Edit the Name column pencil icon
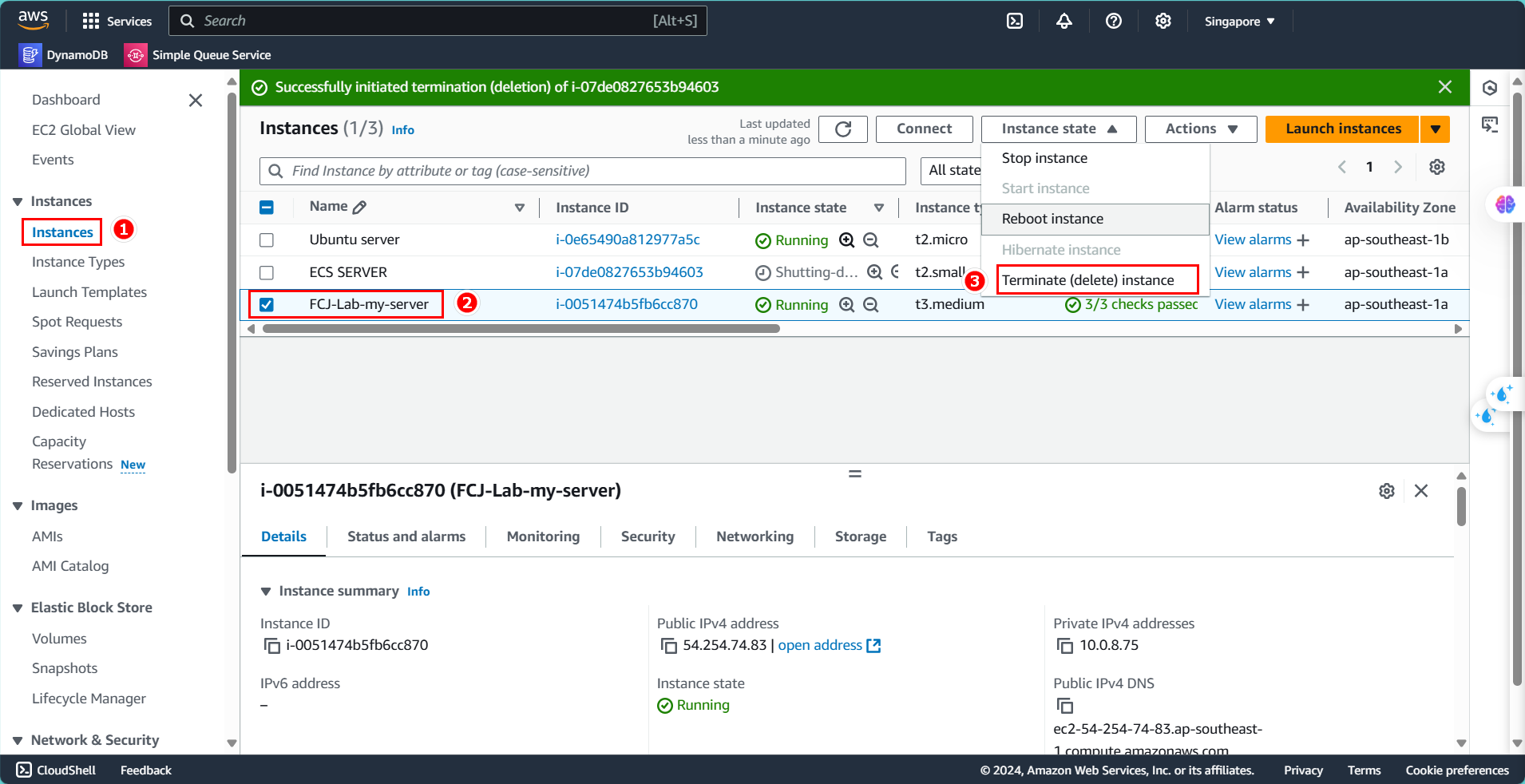This screenshot has width=1525, height=784. [x=360, y=207]
